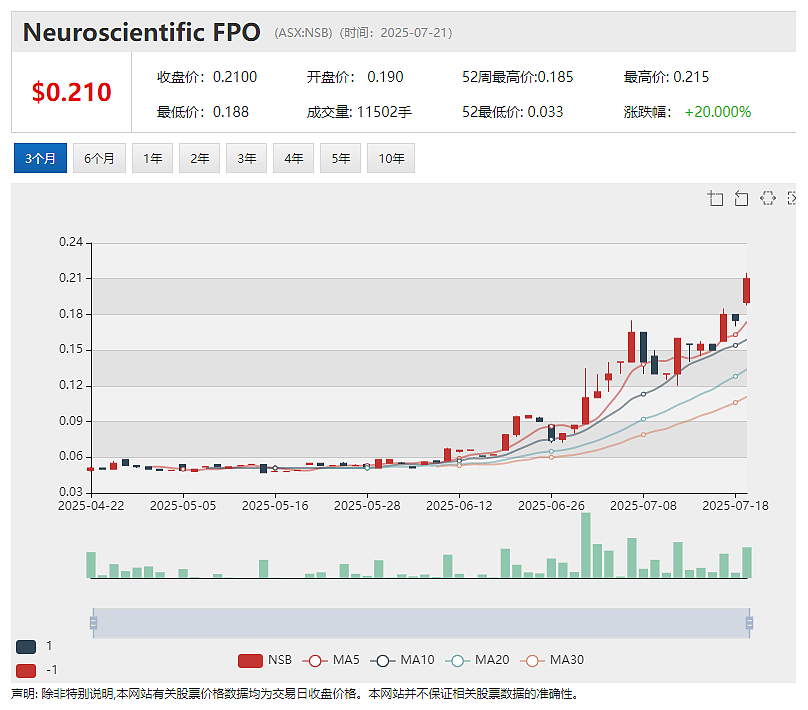Toggle the MA30 line legend
Image resolution: width=808 pixels, height=710 pixels.
click(x=552, y=661)
